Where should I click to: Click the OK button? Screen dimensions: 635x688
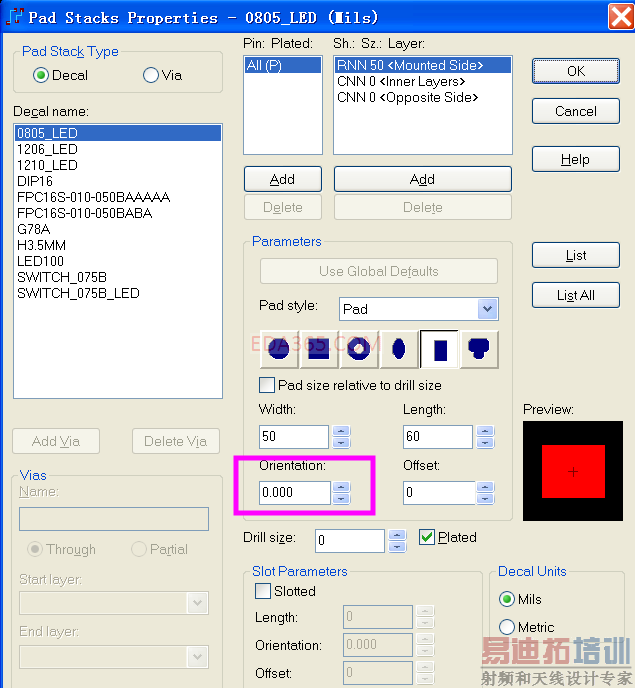[x=576, y=71]
